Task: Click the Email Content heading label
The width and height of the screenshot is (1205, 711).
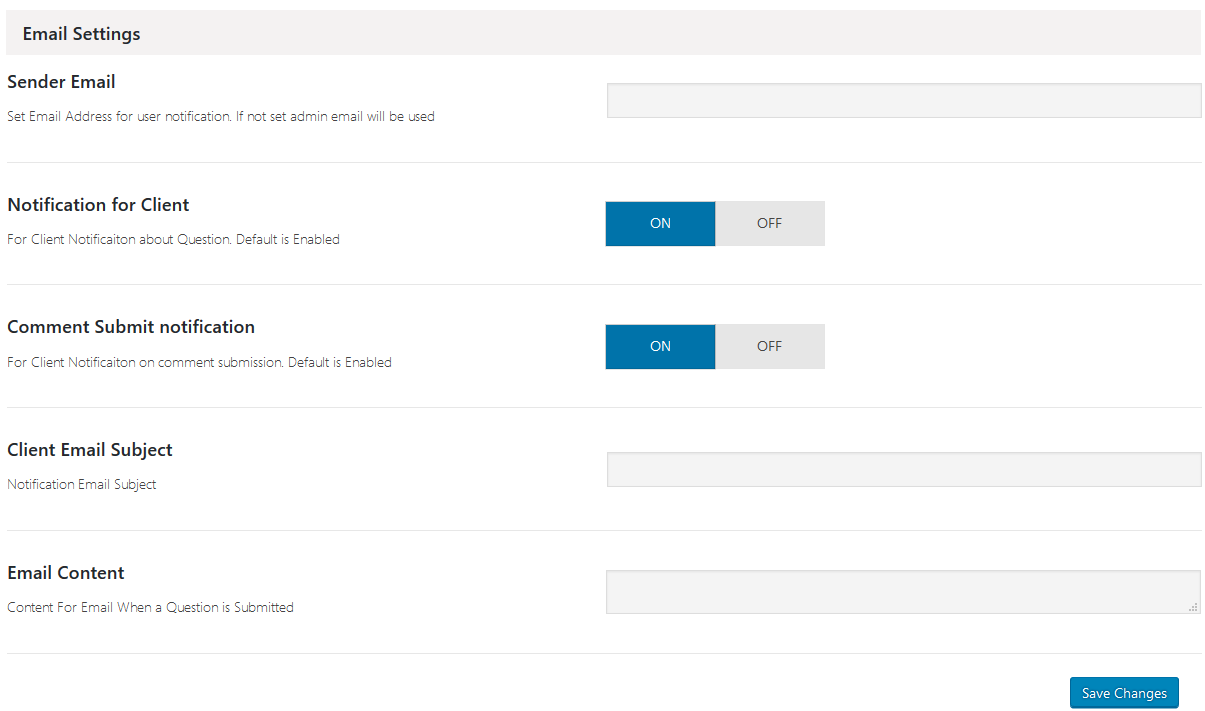Action: (x=66, y=573)
